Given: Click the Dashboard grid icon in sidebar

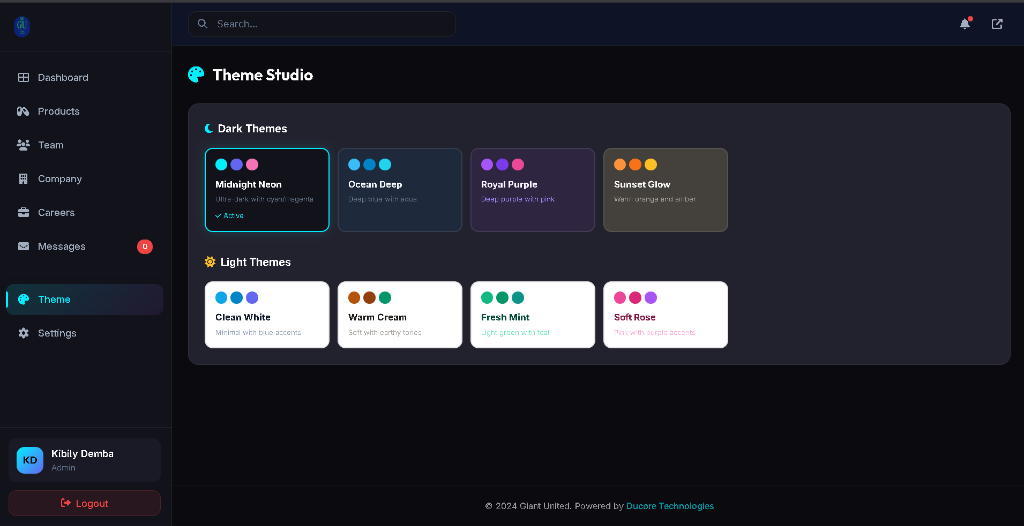Looking at the screenshot, I should click(x=23, y=78).
